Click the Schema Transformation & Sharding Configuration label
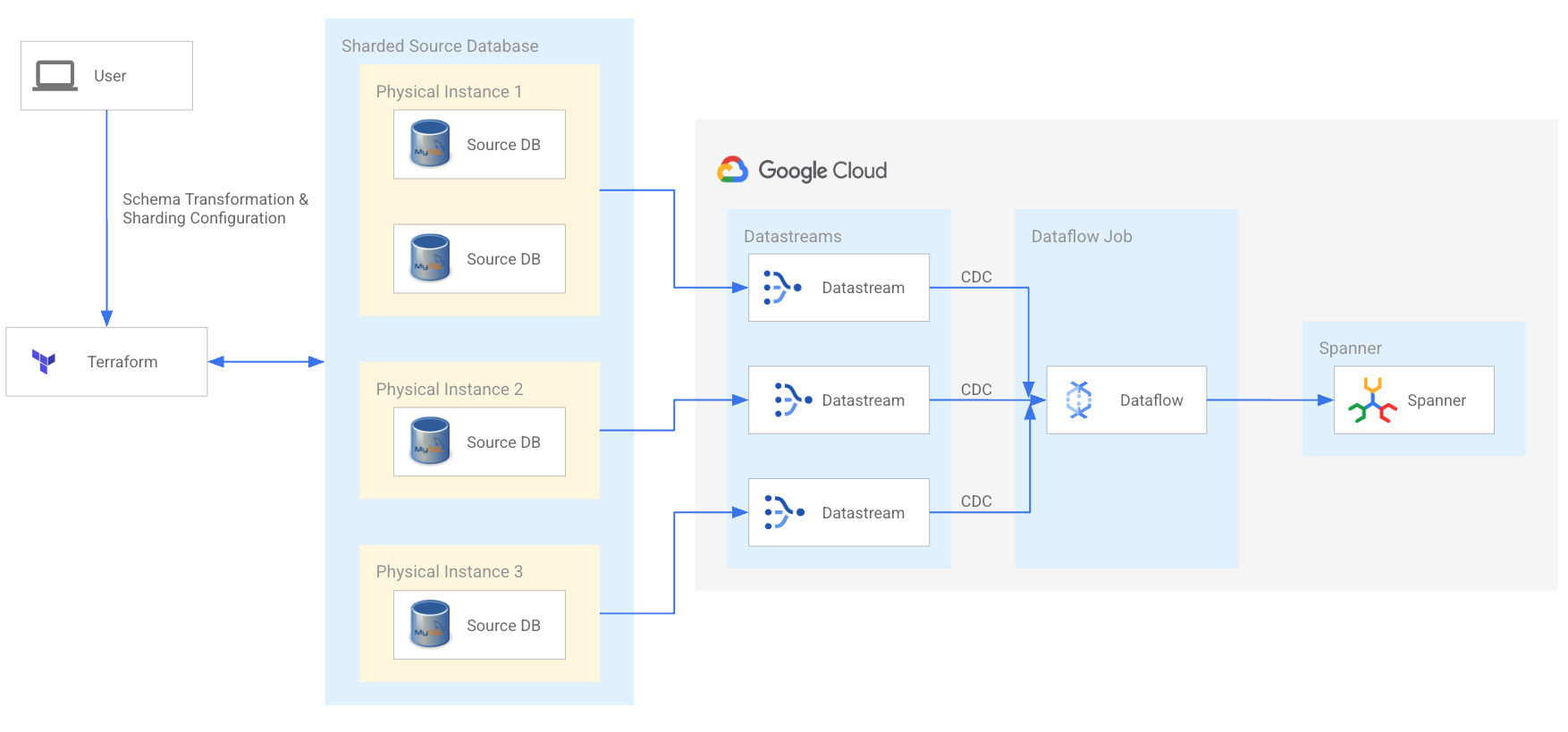 [x=215, y=208]
